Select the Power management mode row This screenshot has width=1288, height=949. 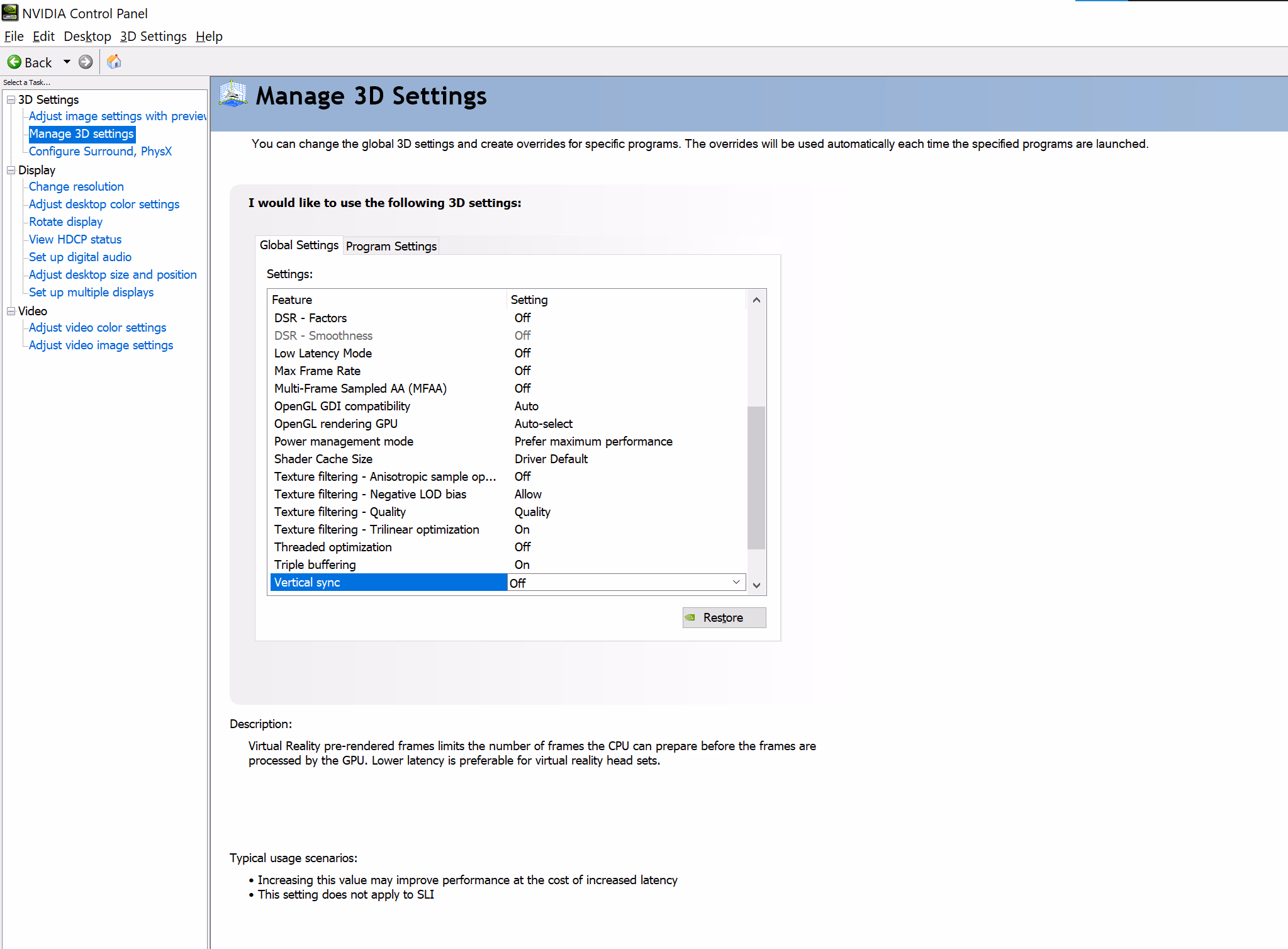(x=344, y=442)
